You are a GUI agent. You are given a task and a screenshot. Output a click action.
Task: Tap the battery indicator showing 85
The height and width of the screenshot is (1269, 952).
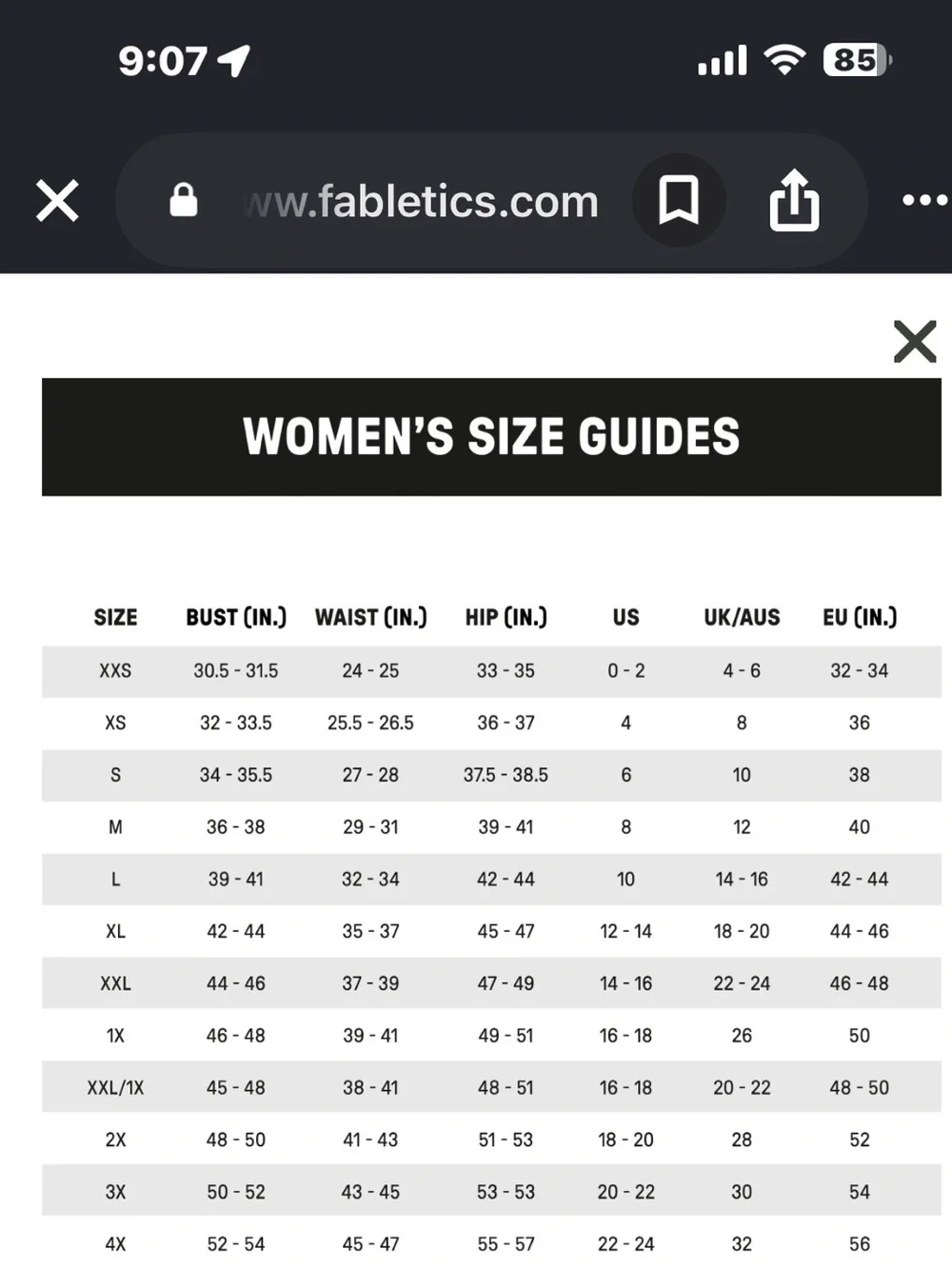pos(857,60)
